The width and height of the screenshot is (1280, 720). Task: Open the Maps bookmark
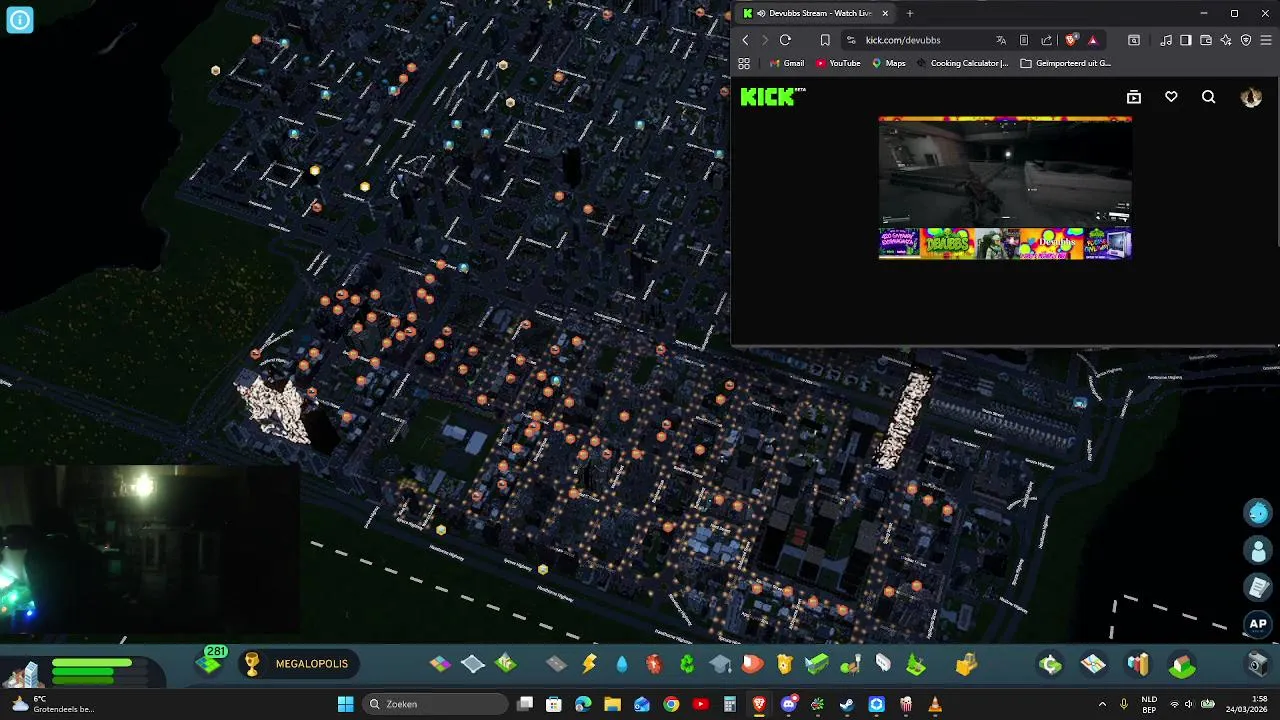click(x=888, y=63)
